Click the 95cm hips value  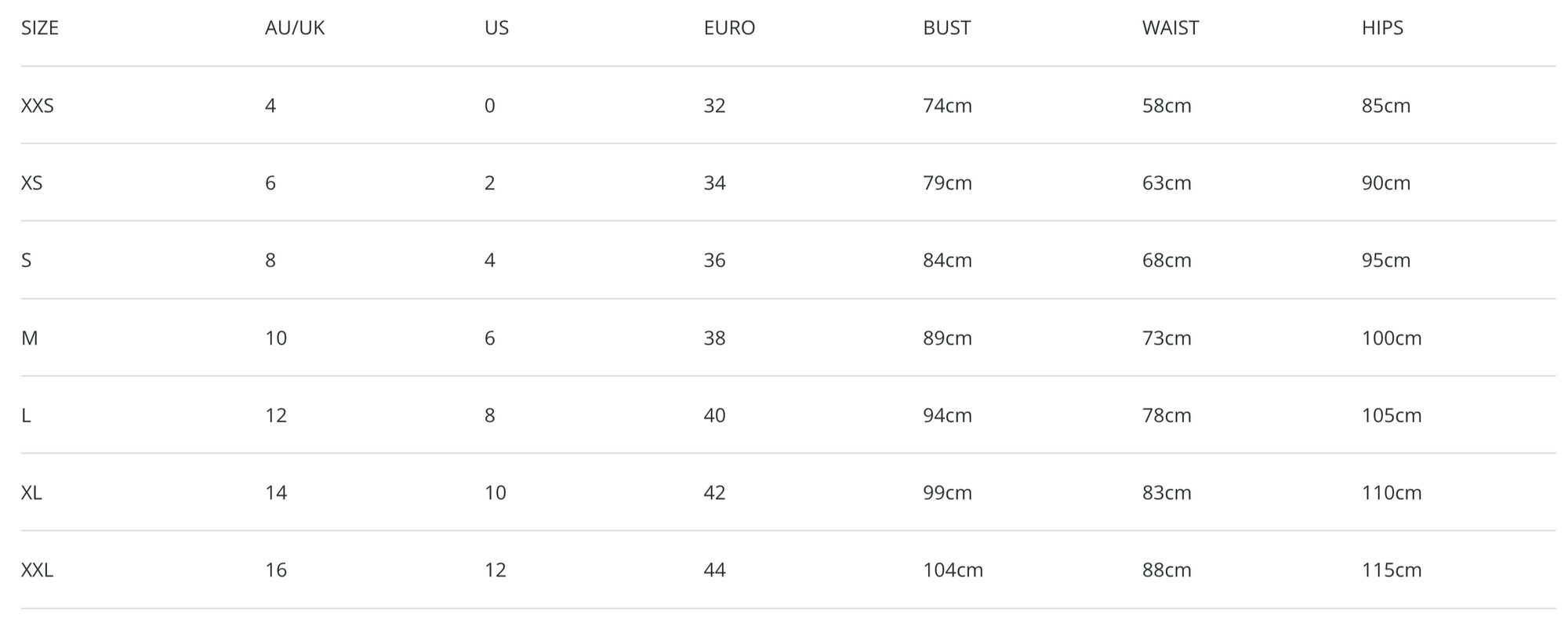click(1386, 261)
